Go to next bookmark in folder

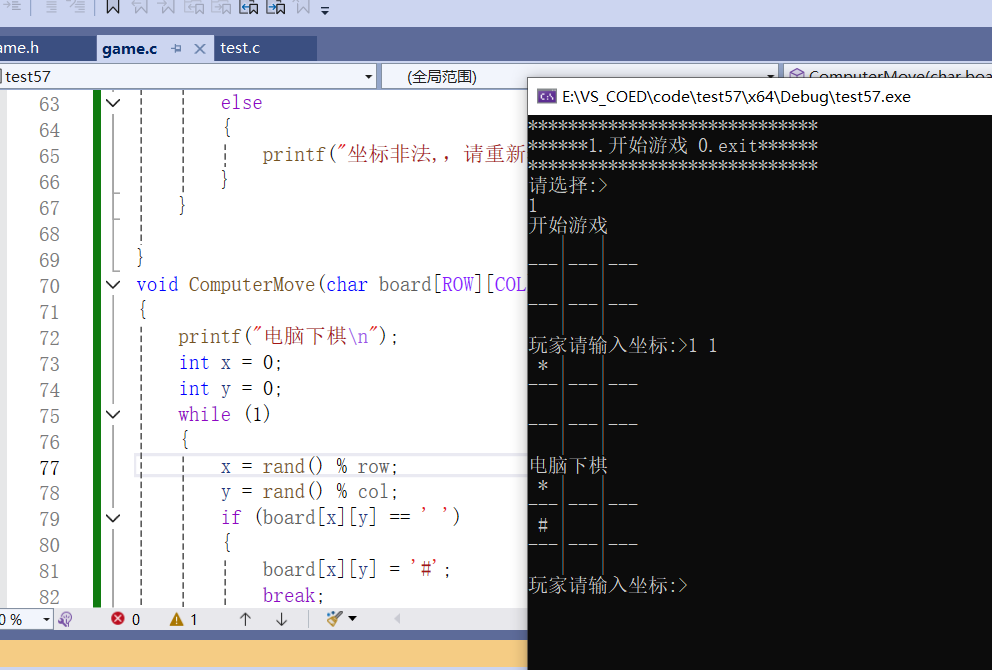pos(276,8)
